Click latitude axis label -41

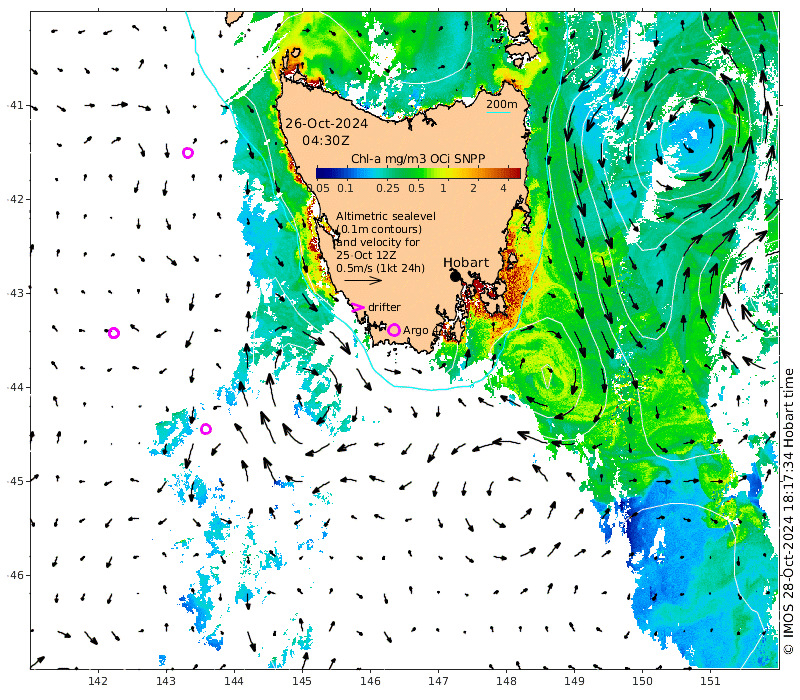click(x=15, y=106)
